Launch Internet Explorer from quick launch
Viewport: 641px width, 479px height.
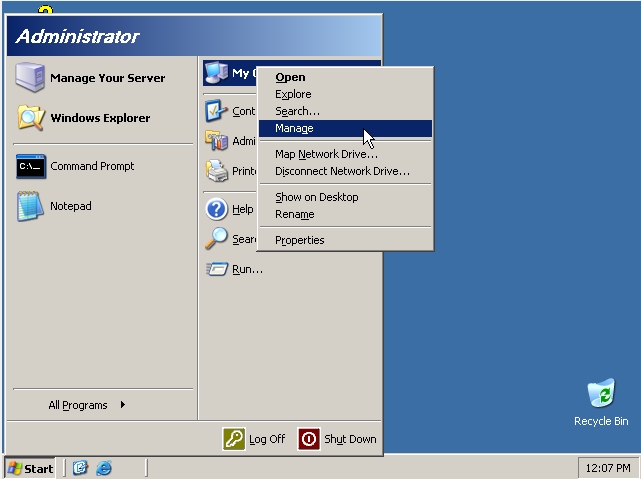tap(104, 468)
